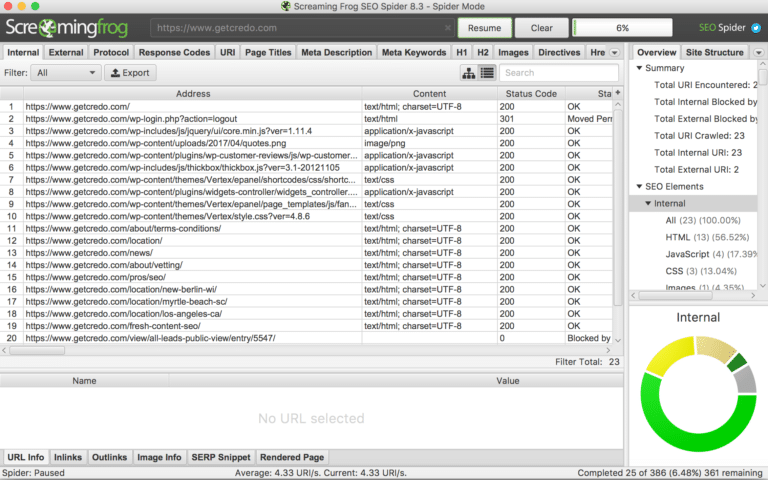768x480 pixels.
Task: Open overflow tabs dropdown arrow after Hre
Action: coord(615,52)
